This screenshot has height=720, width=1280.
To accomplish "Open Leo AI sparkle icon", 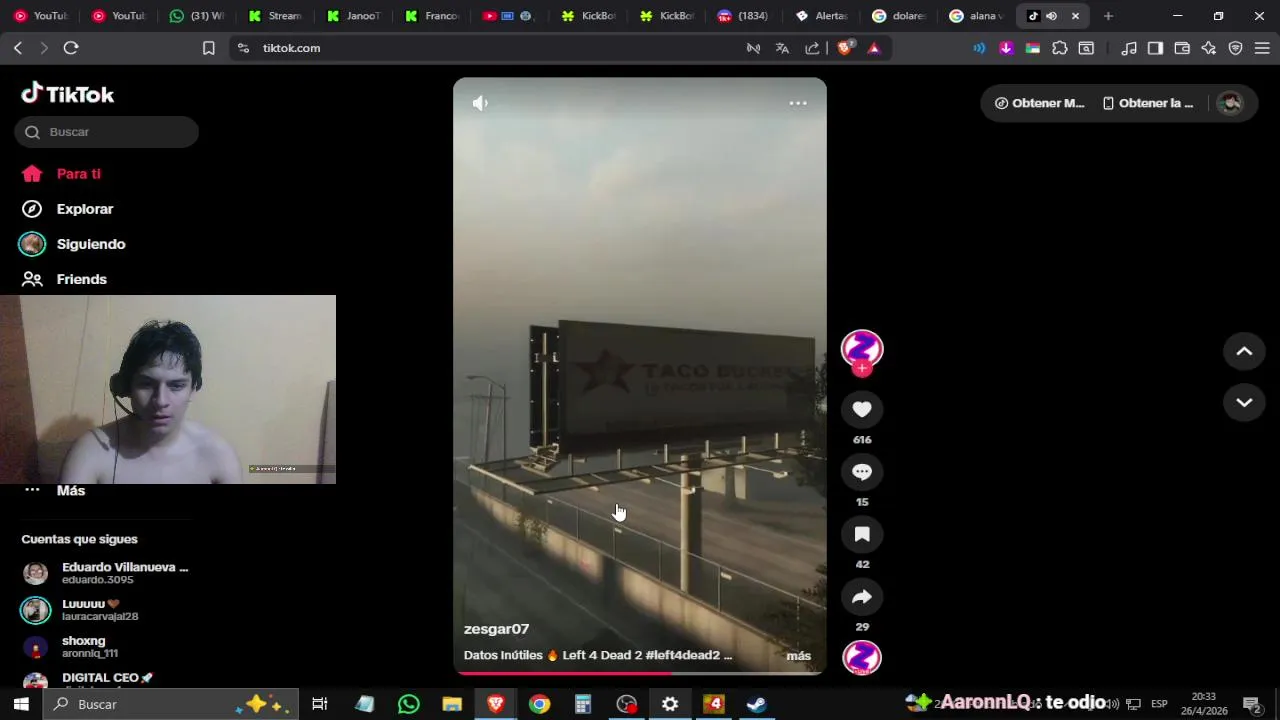I will tap(1209, 48).
